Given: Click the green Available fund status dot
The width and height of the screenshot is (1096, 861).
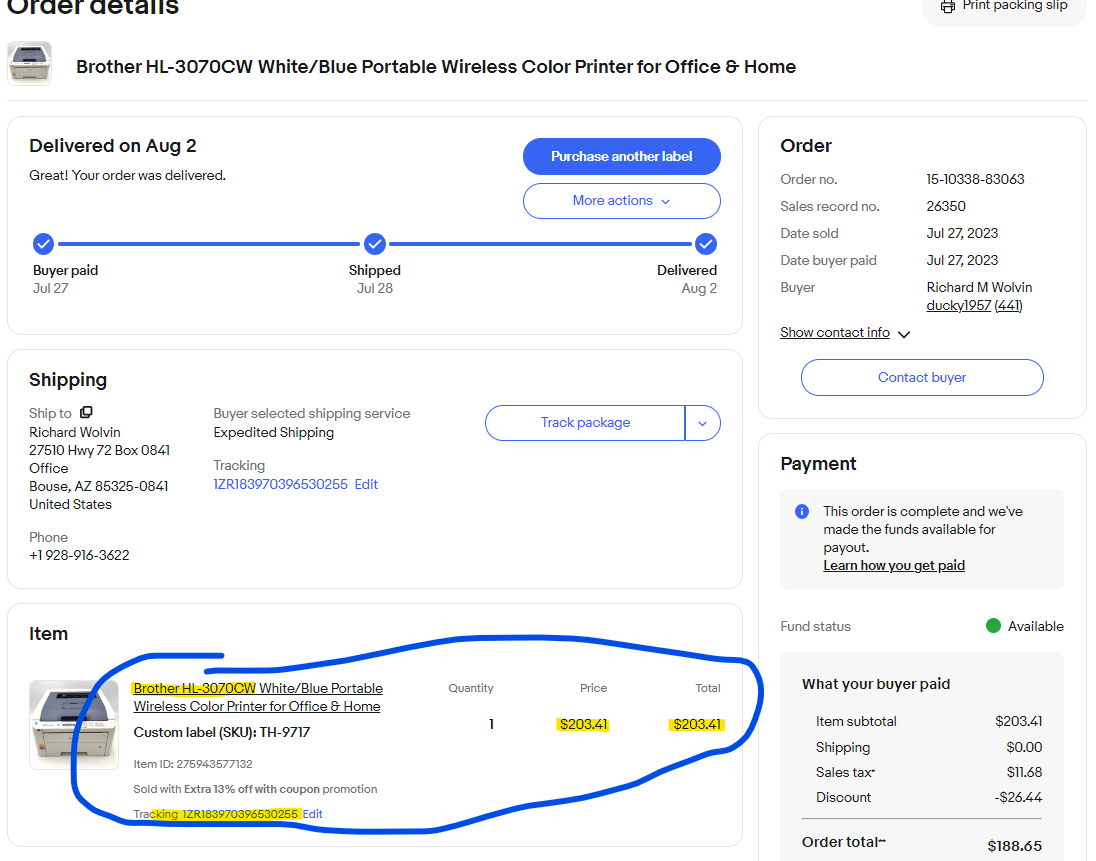Looking at the screenshot, I should pyautogui.click(x=993, y=625).
